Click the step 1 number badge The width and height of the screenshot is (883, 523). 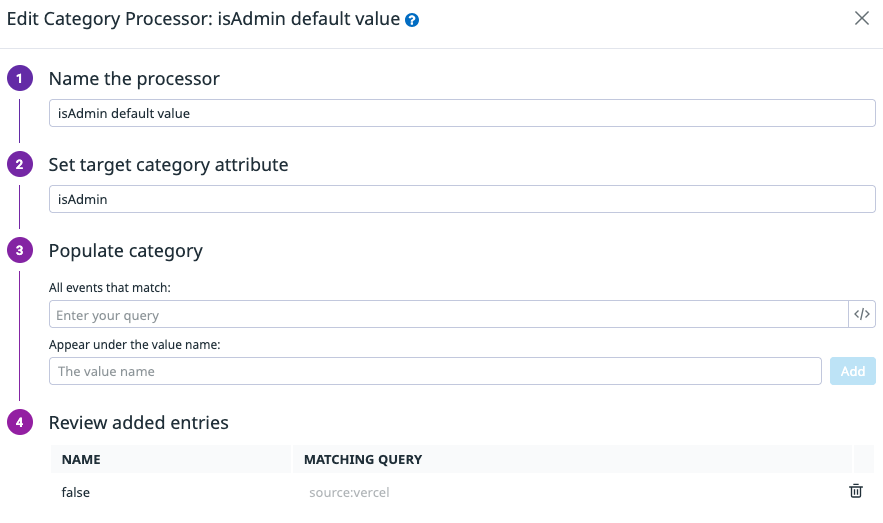(x=20, y=79)
